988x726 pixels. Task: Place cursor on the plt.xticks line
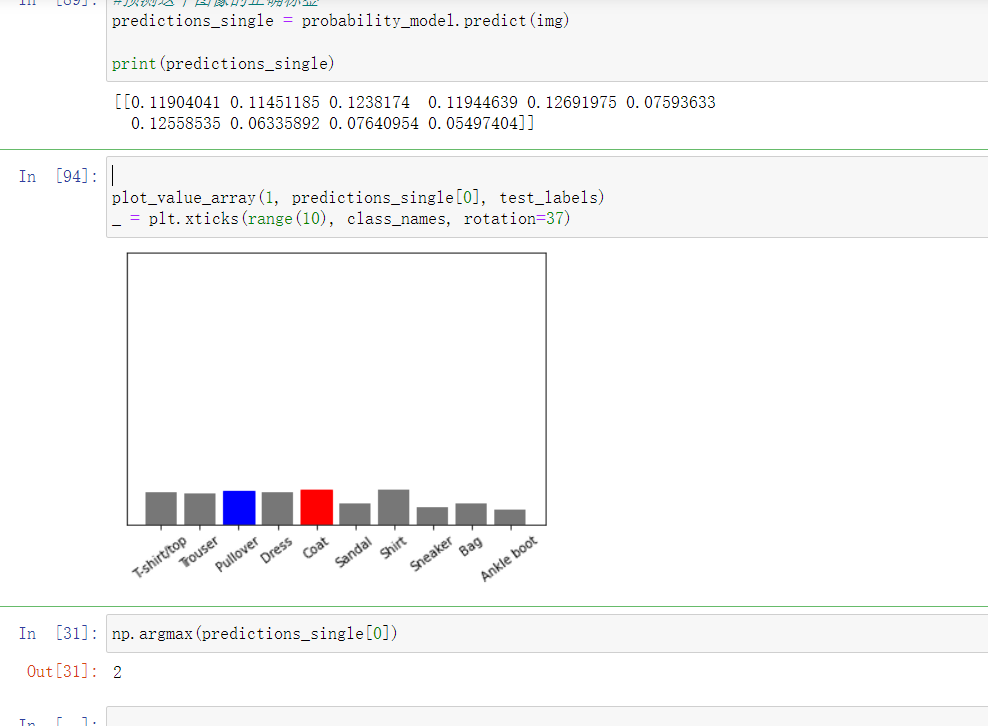[340, 218]
